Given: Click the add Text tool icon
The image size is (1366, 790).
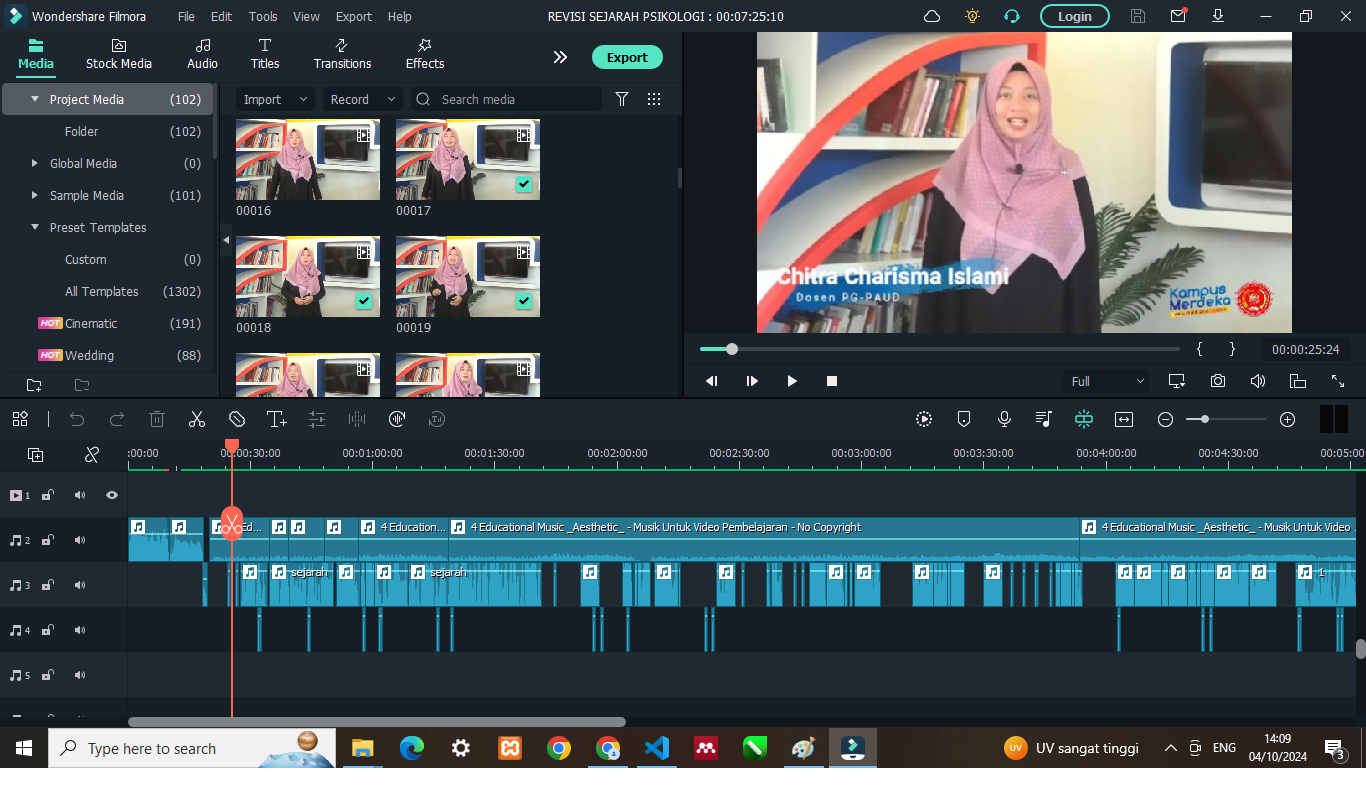Looking at the screenshot, I should tap(277, 420).
